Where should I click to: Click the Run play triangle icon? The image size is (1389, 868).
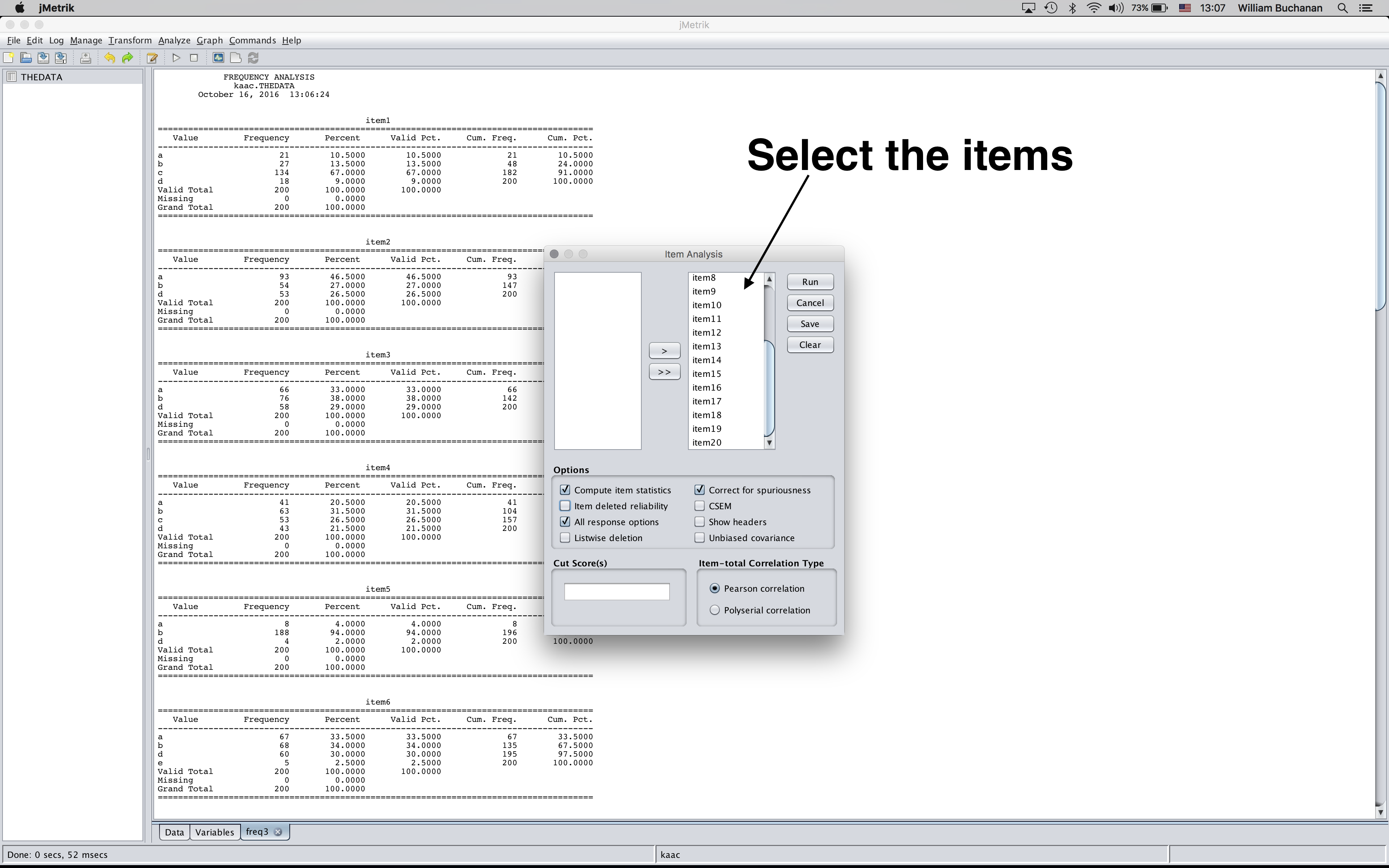coord(176,58)
